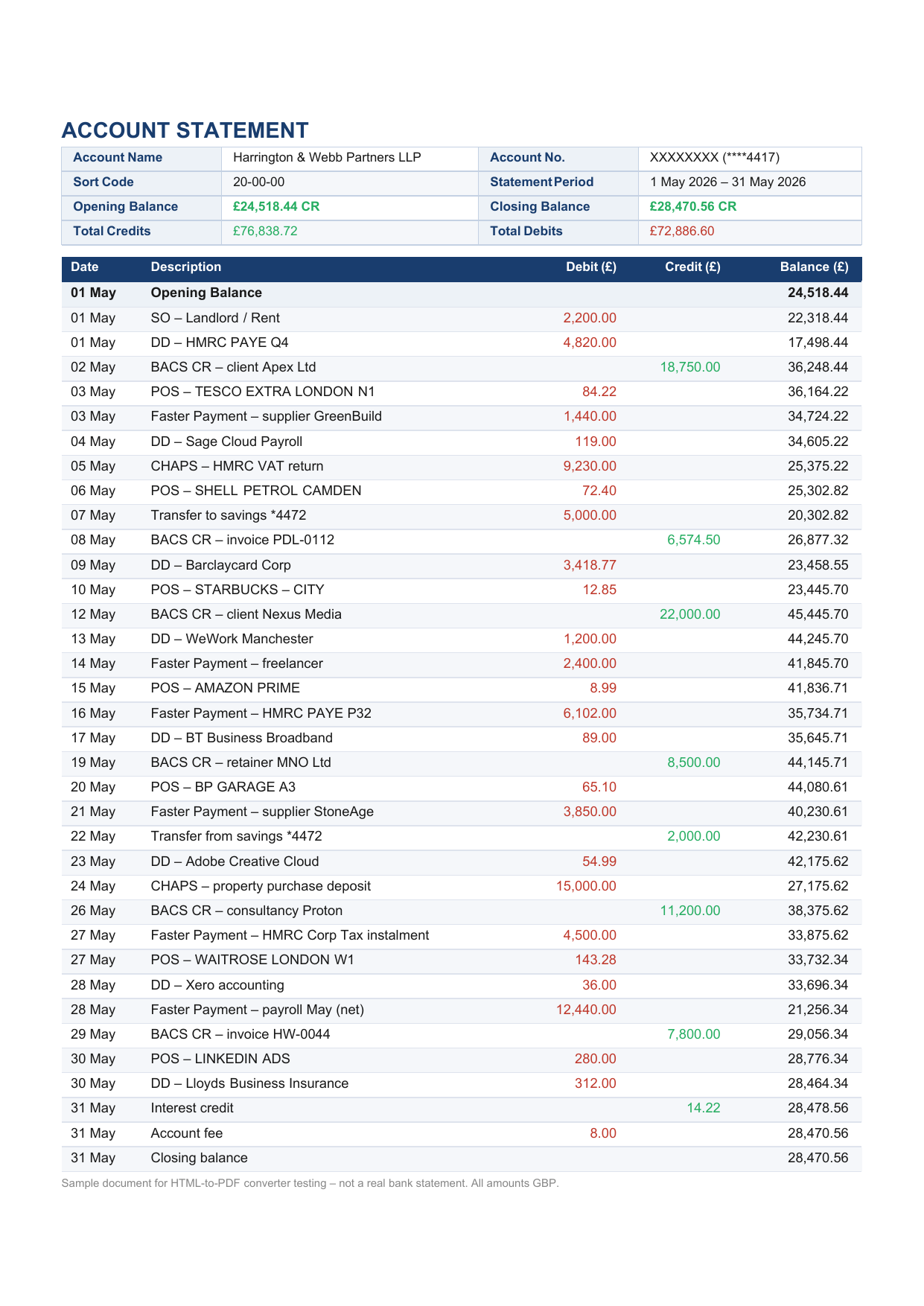Select Faster Payment – supplier GreenBuild
The height and width of the screenshot is (1306, 924).
pyautogui.click(x=267, y=416)
